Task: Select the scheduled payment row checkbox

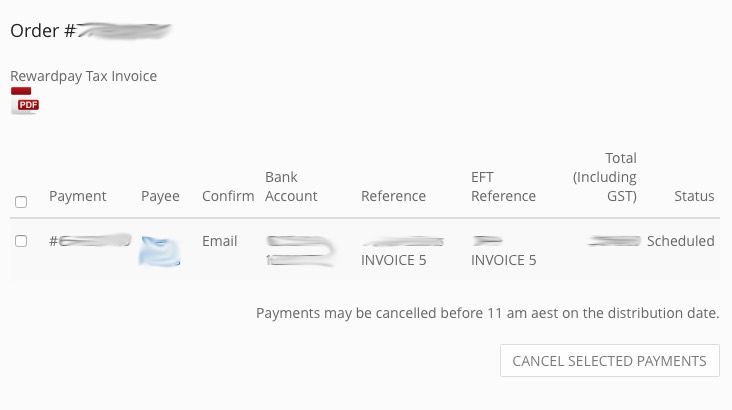Action: click(x=21, y=241)
